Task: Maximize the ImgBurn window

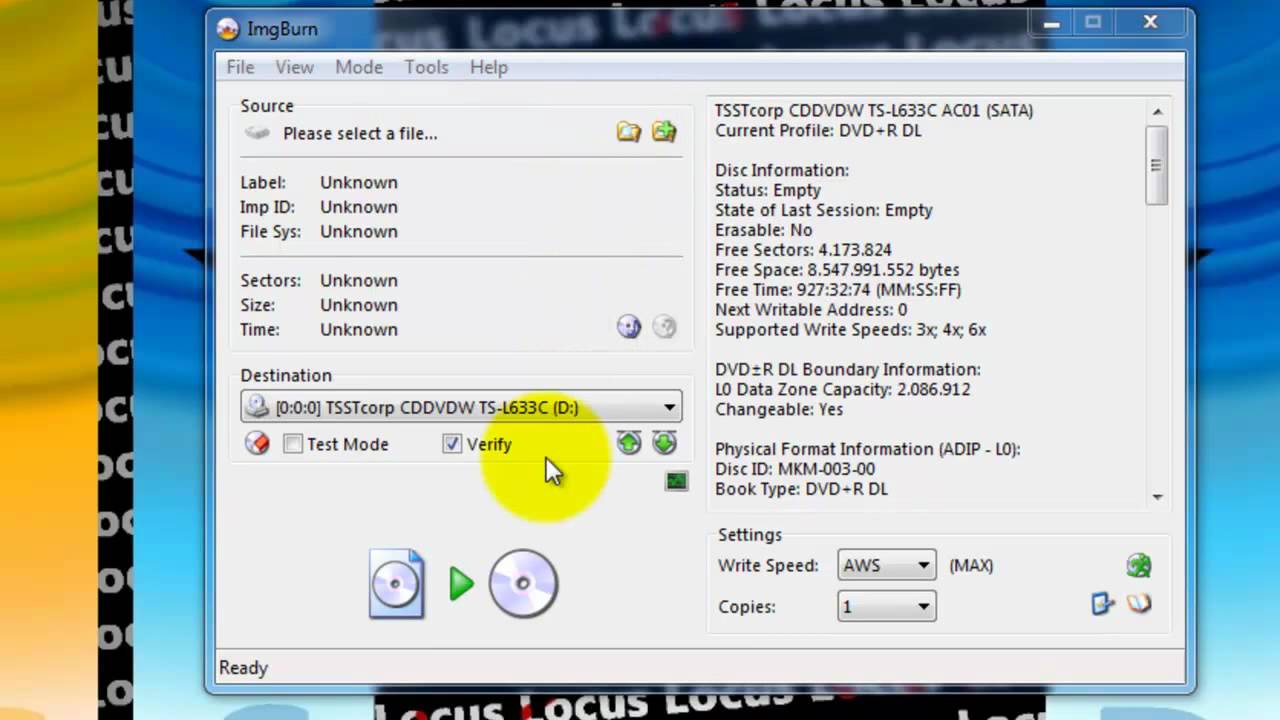Action: click(x=1093, y=22)
